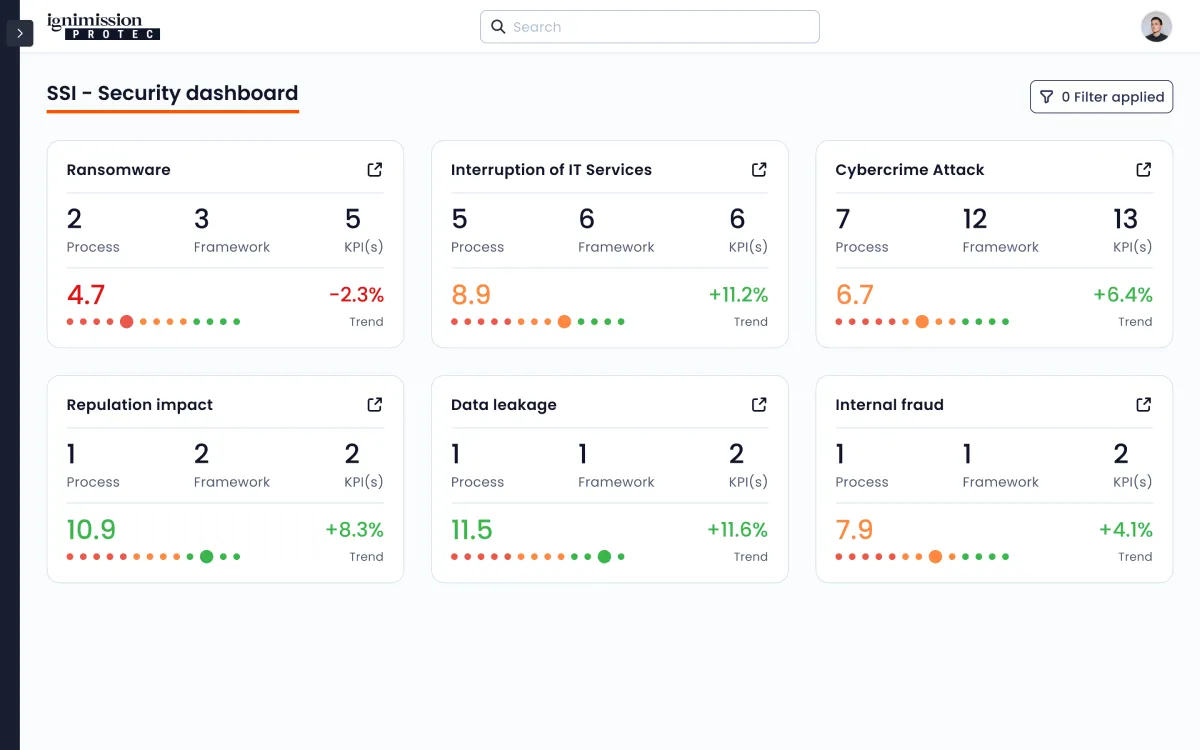Open Repulation impact external link icon
Screen dimensions: 1200x750
tap(374, 405)
